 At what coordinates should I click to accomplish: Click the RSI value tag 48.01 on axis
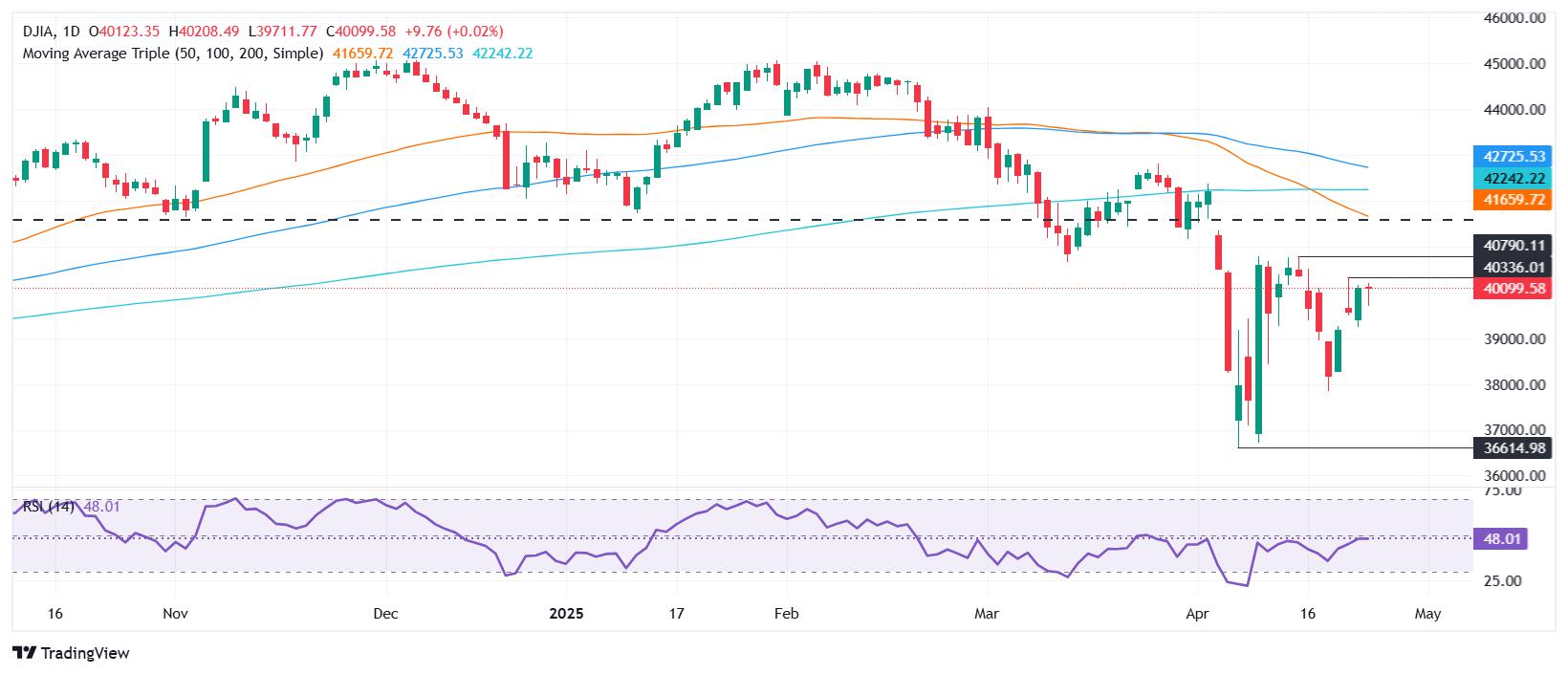(x=1499, y=539)
